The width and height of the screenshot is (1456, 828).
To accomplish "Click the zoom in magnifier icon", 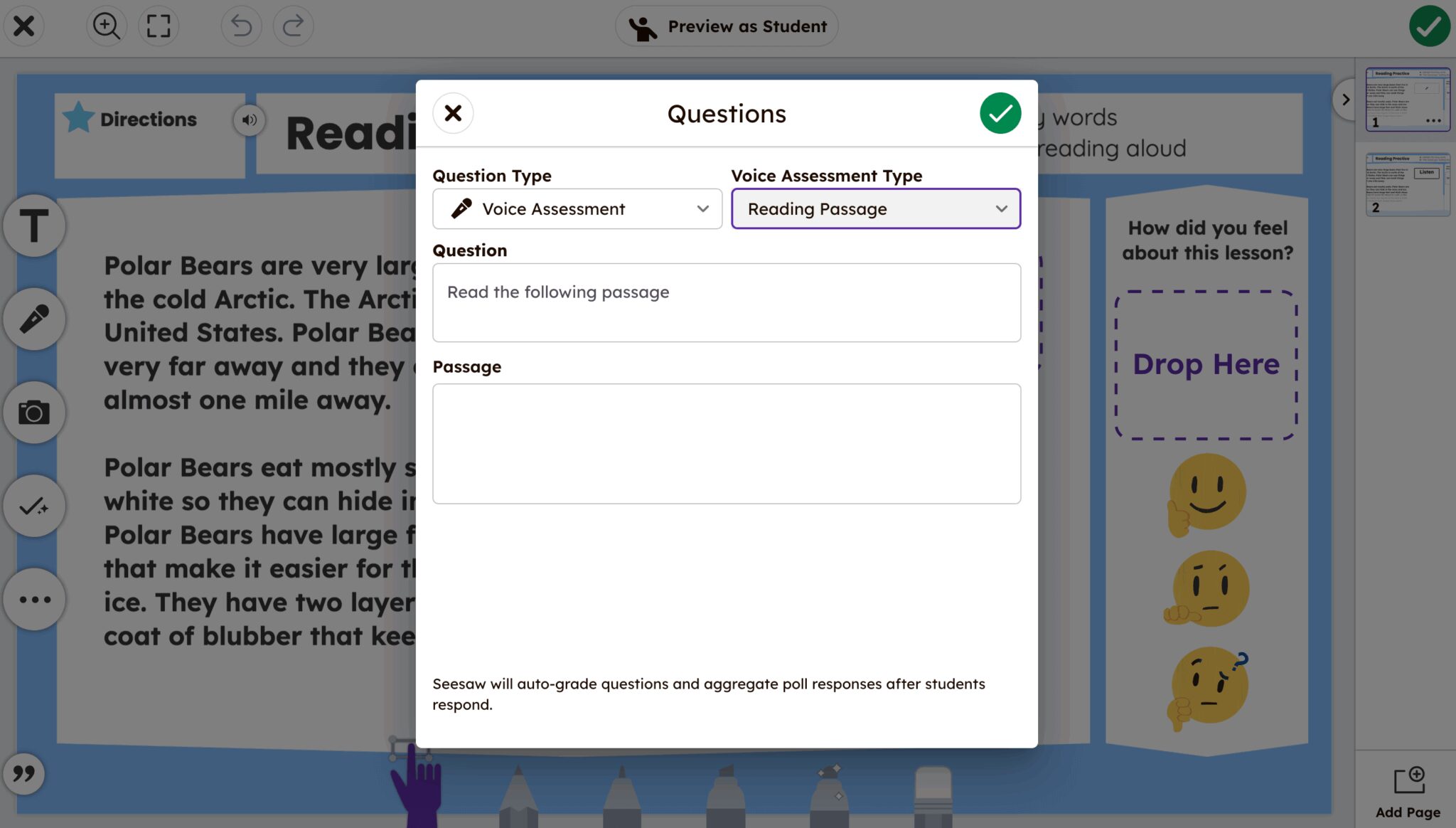I will [106, 26].
